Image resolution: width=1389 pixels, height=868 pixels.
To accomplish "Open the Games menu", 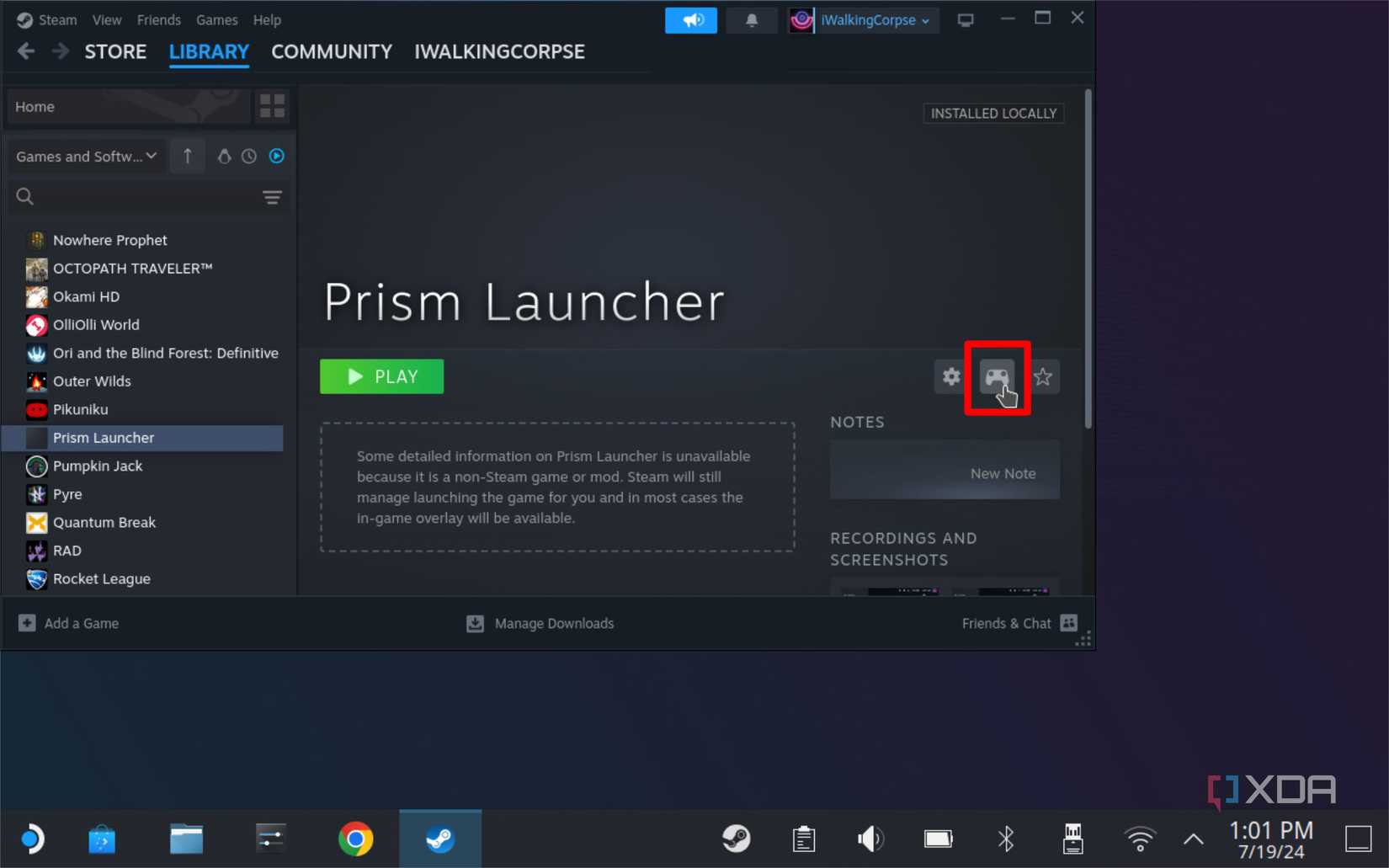I will (x=217, y=19).
